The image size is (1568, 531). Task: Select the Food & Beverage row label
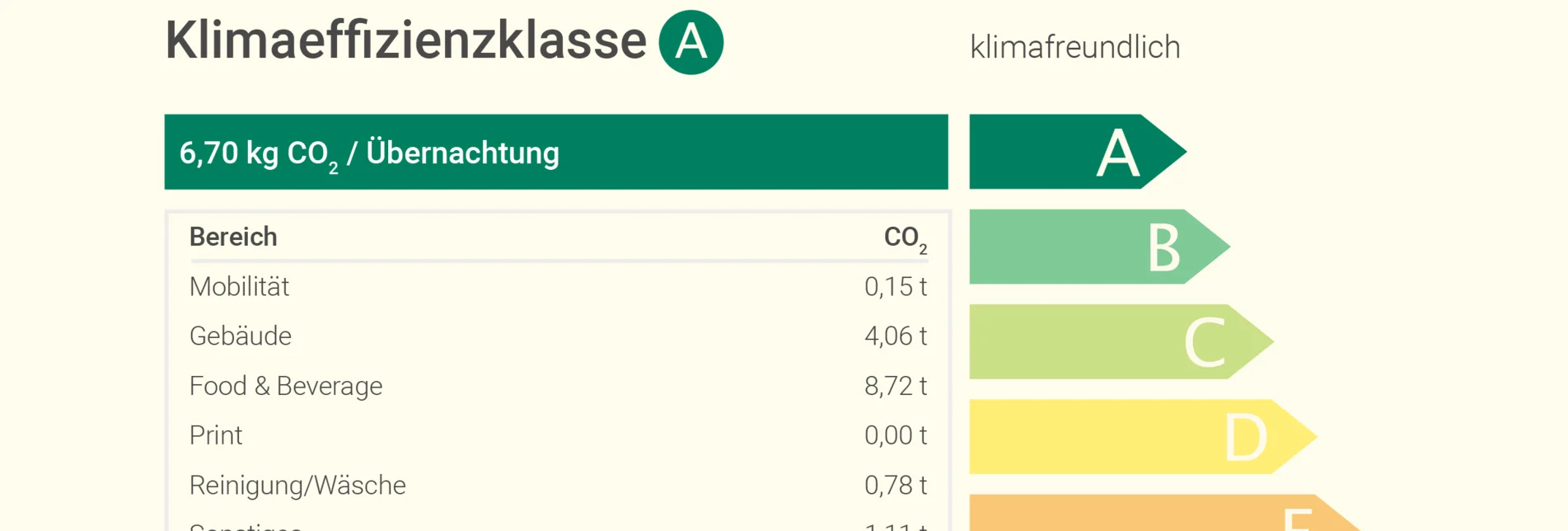(x=286, y=386)
